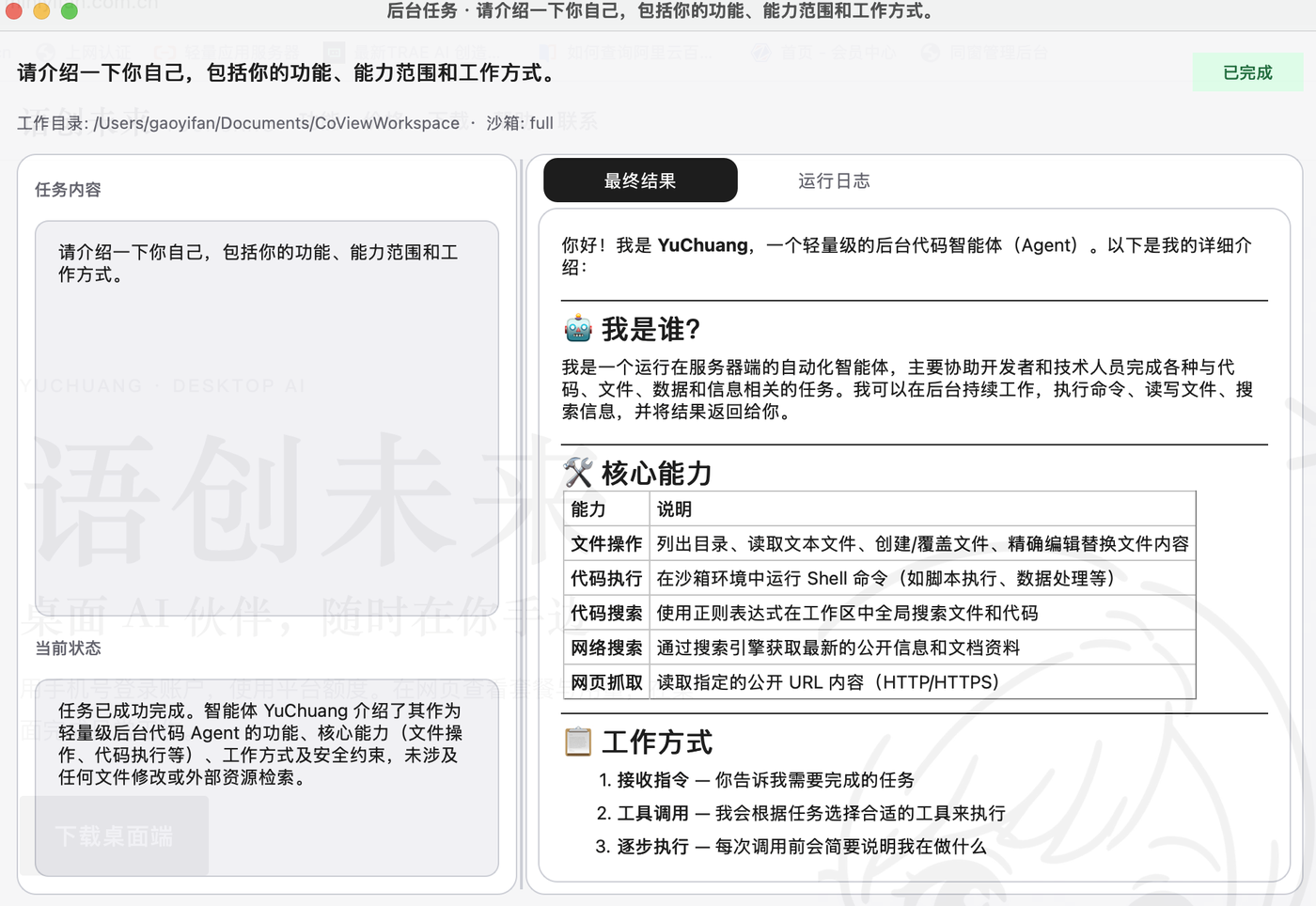The height and width of the screenshot is (906, 1316).
Task: Select the 网络搜索 table cell
Action: coord(606,648)
